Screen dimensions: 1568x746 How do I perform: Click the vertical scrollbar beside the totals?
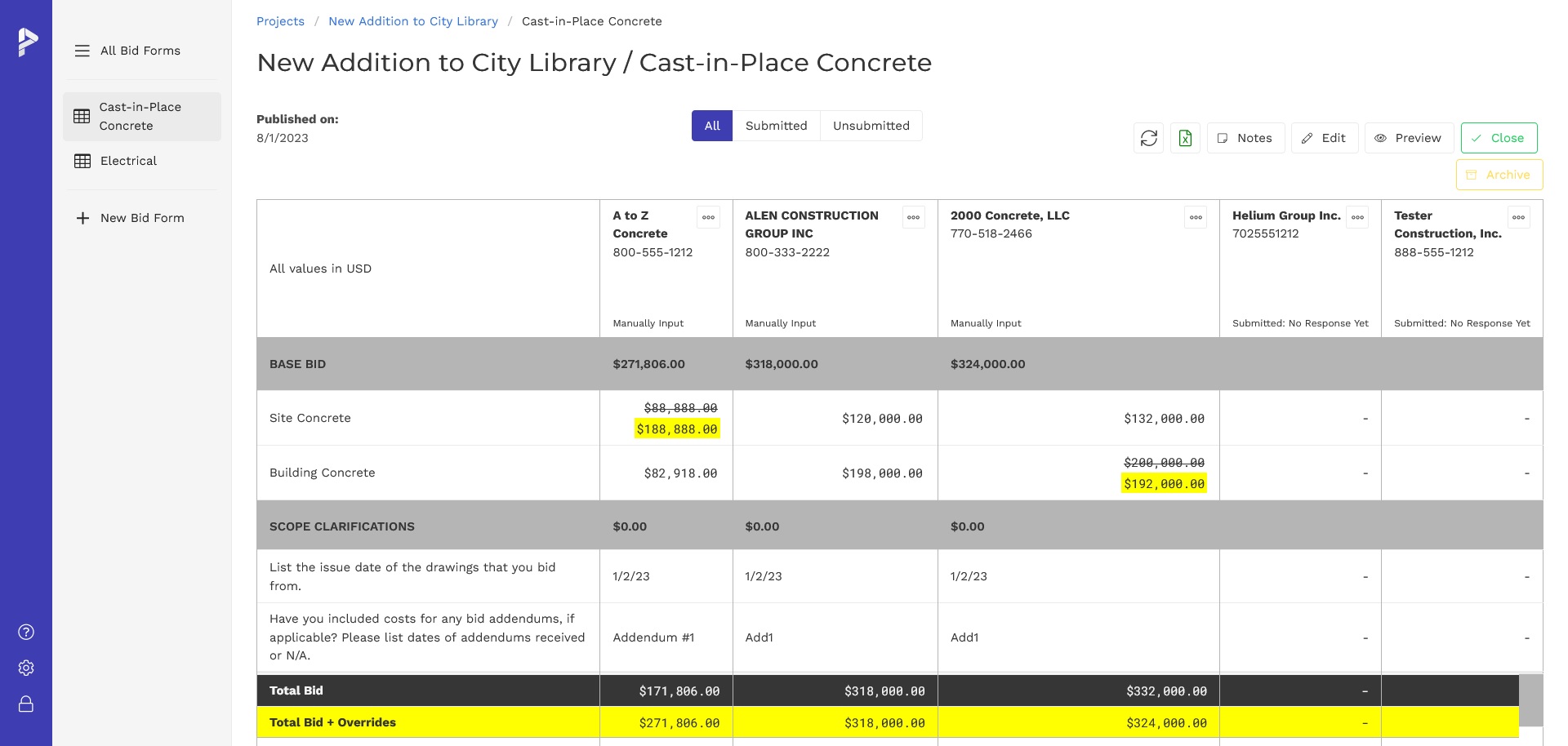pyautogui.click(x=1530, y=699)
